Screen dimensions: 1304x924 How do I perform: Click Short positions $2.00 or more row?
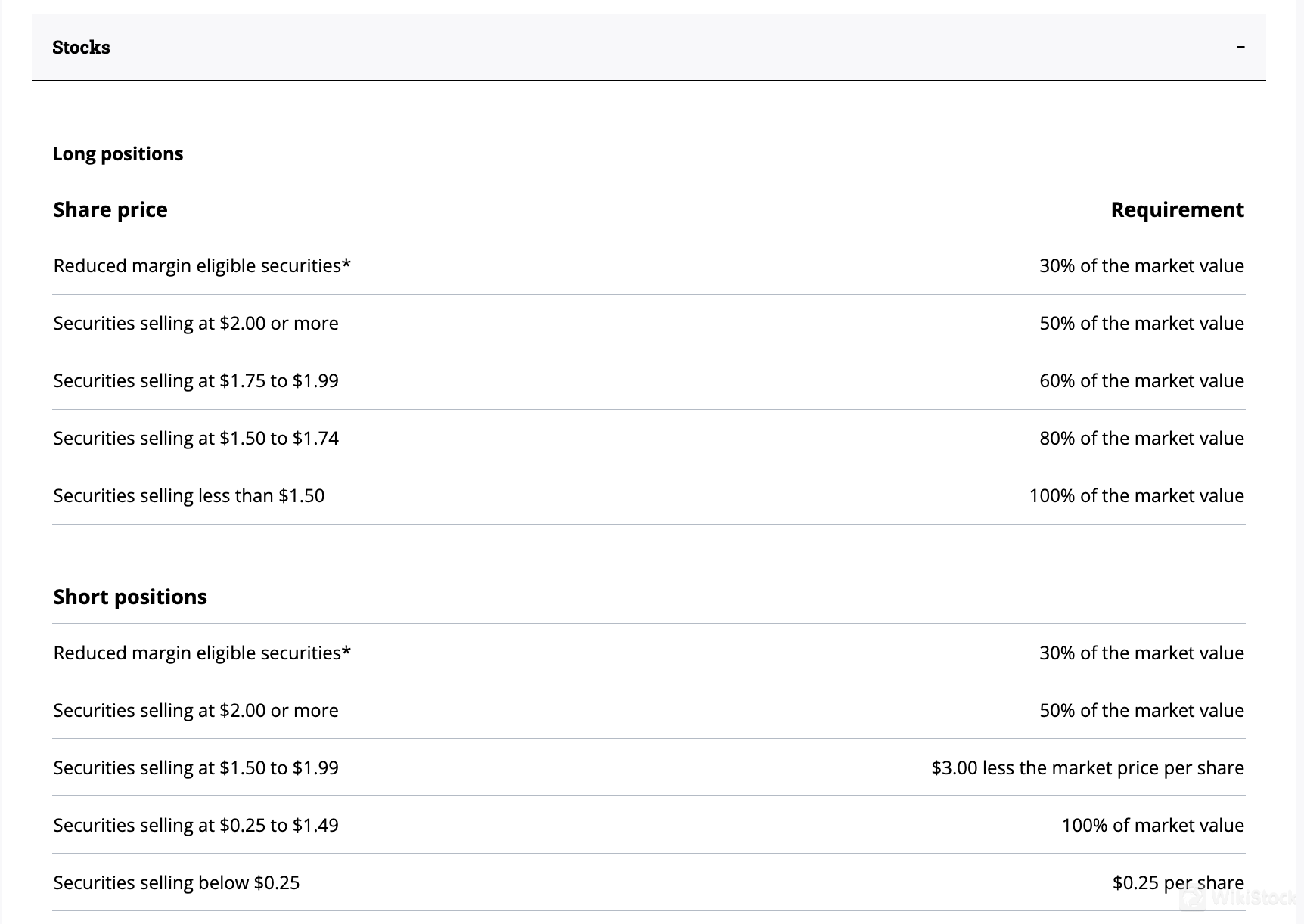(x=196, y=710)
